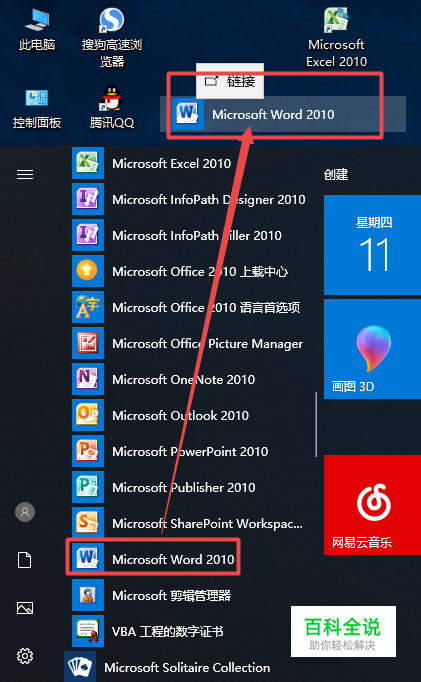Screen dimensions: 421x682
Task: Click Solitaire Collection cards icon
Action: coord(80,667)
